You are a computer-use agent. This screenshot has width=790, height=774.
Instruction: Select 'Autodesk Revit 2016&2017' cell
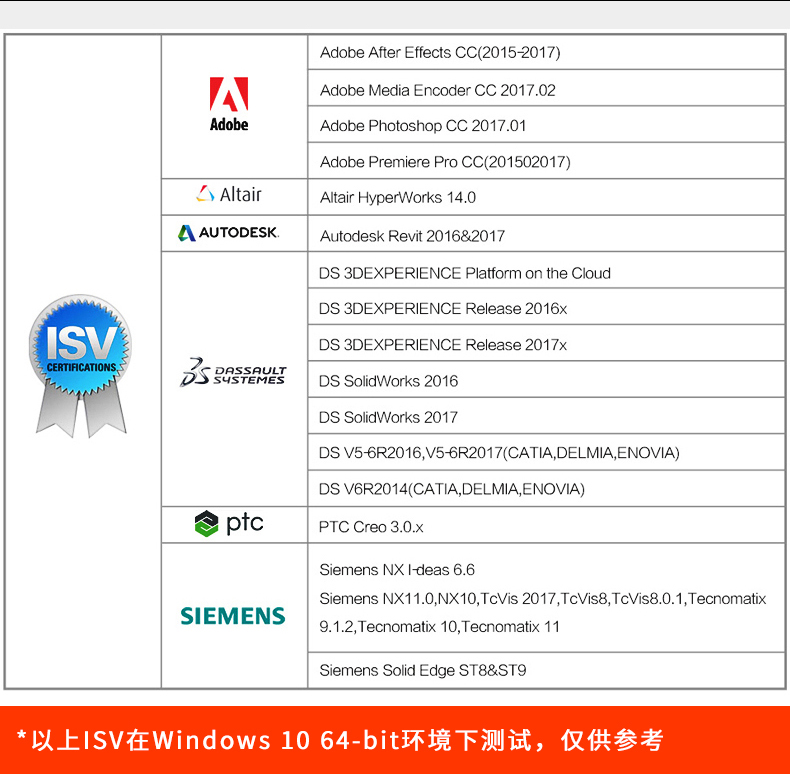pyautogui.click(x=547, y=234)
